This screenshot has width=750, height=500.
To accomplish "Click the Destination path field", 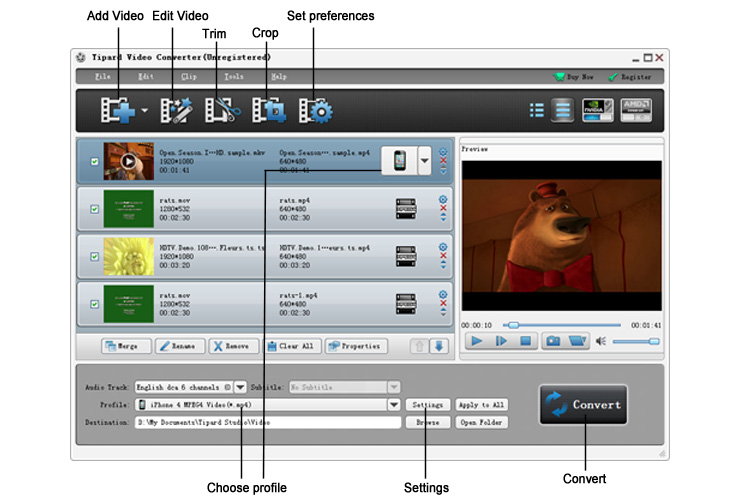I will (268, 422).
